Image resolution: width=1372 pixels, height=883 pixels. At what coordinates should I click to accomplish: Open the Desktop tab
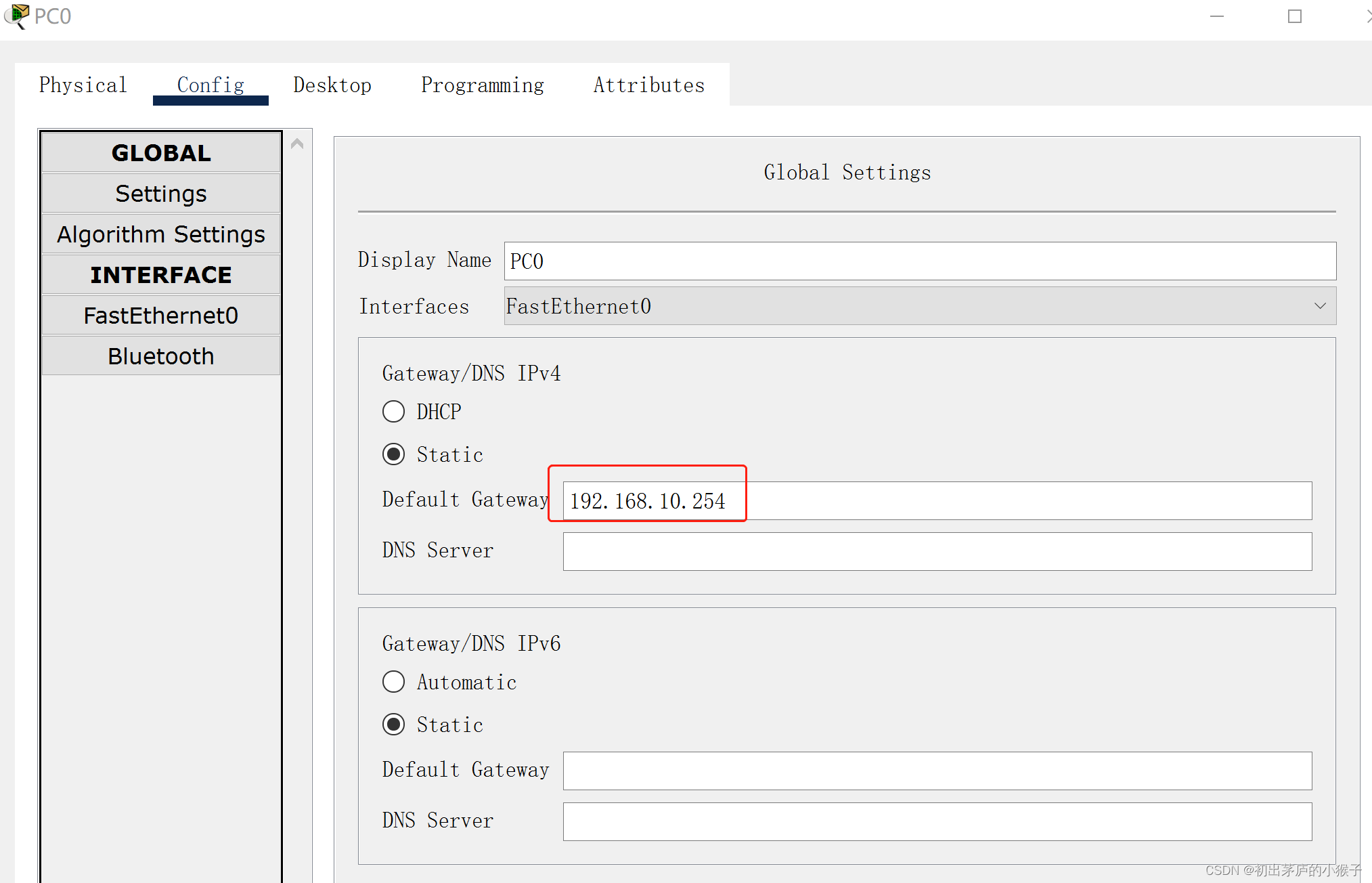click(332, 85)
